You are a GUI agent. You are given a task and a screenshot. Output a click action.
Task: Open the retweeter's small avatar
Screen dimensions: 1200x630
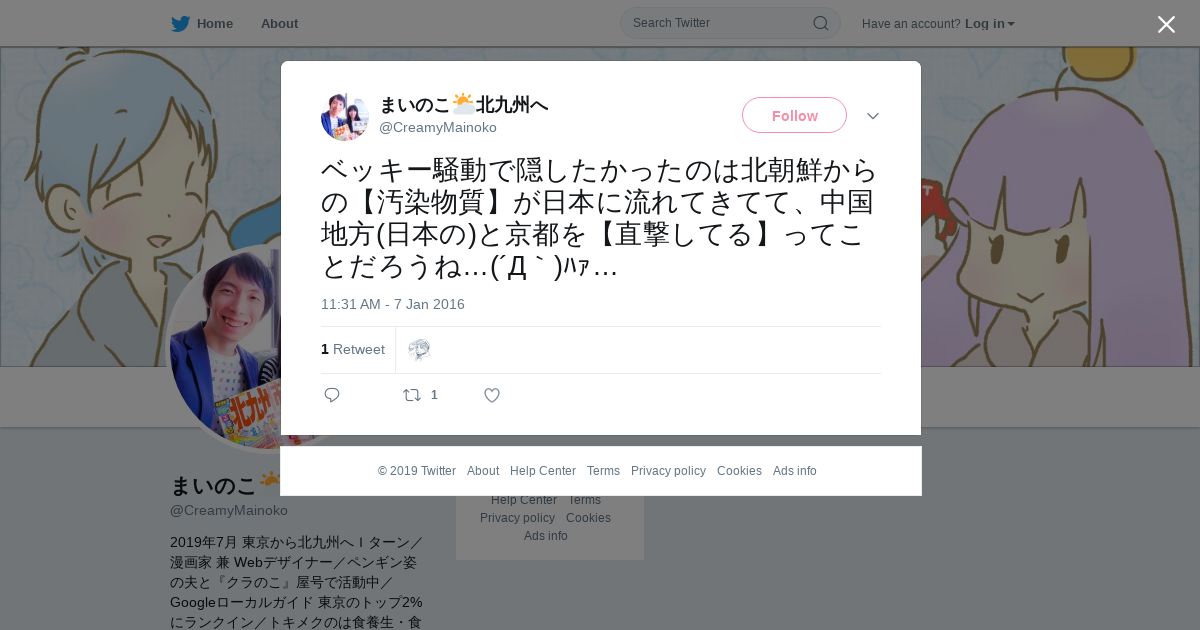(419, 349)
